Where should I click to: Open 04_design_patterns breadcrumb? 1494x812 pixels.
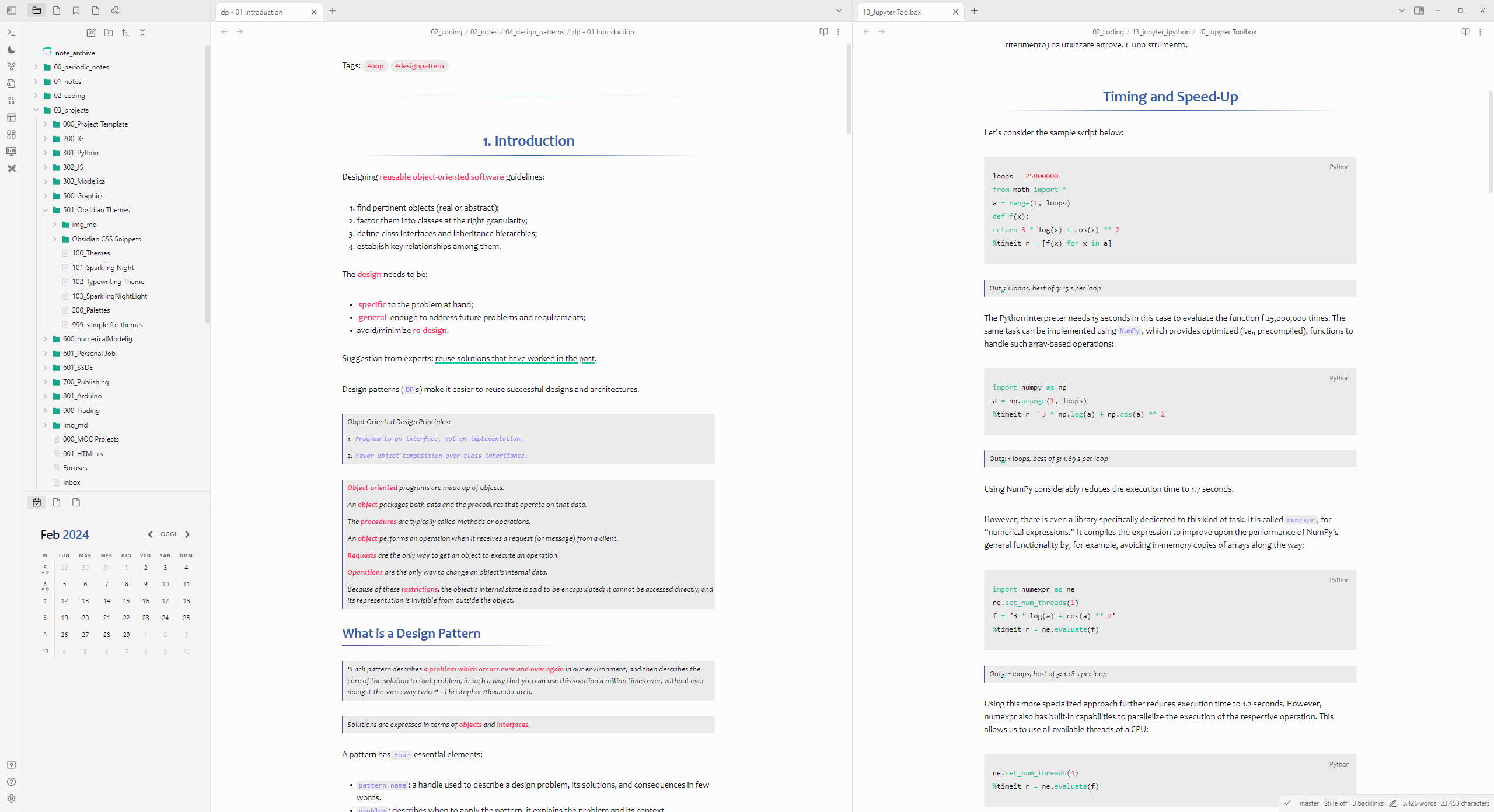535,32
